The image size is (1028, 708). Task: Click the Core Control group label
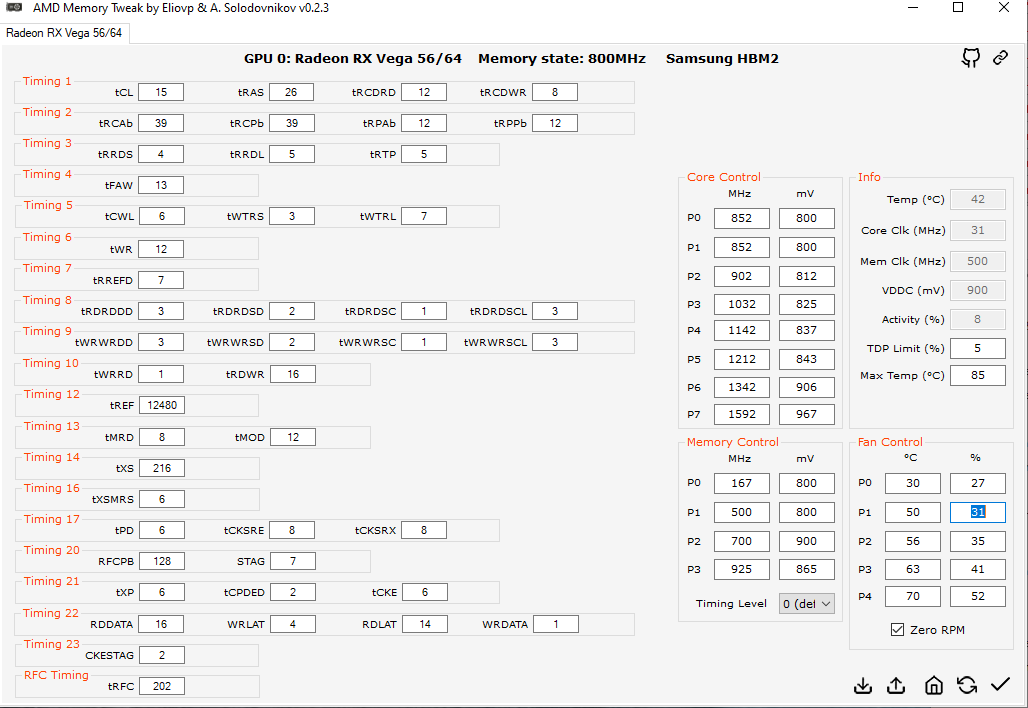click(724, 177)
